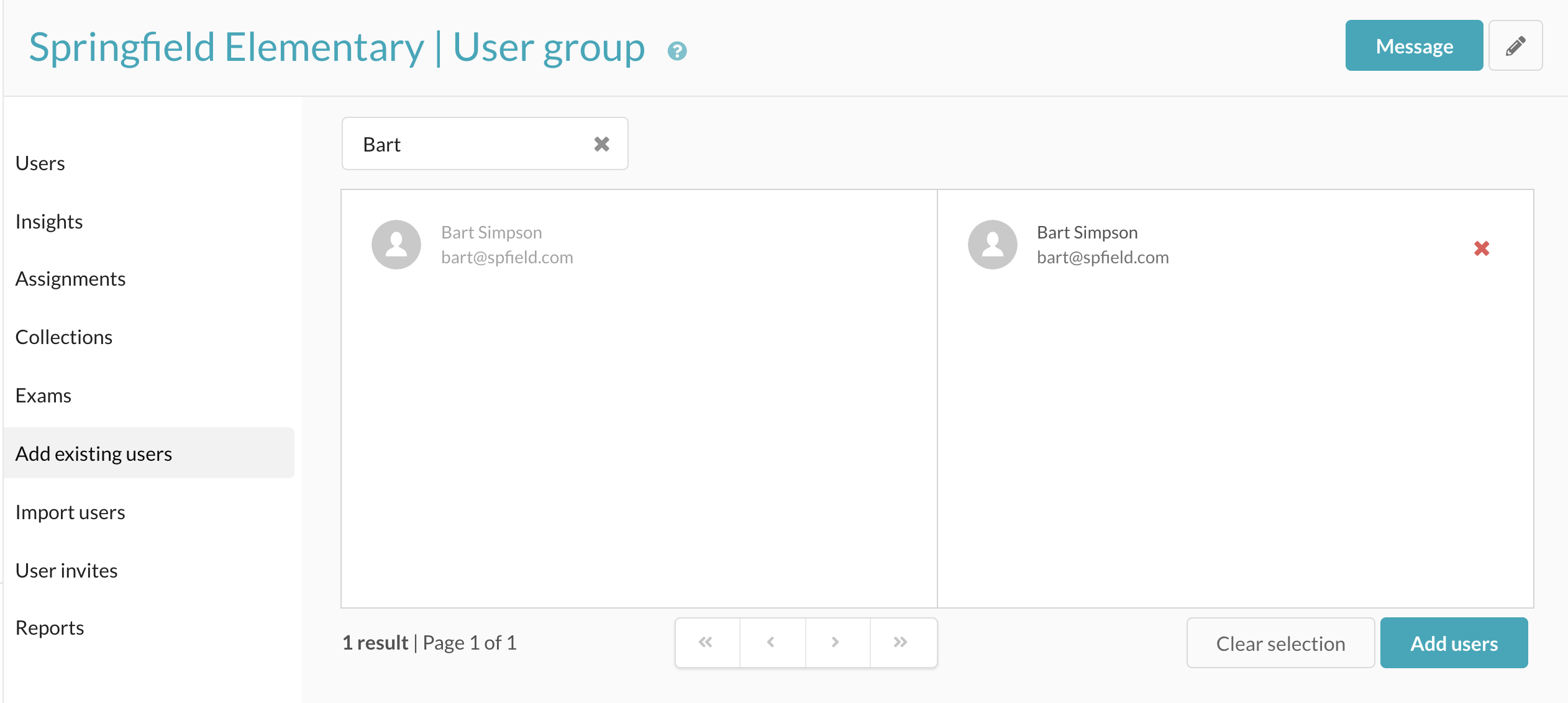1568x703 pixels.
Task: Click the Clear selection button
Action: [1280, 643]
